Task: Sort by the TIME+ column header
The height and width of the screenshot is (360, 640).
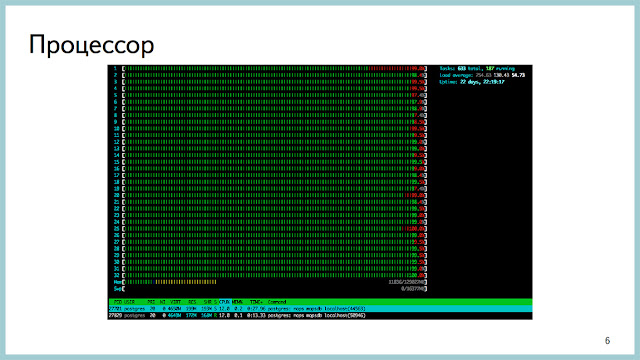Action: [x=256, y=302]
